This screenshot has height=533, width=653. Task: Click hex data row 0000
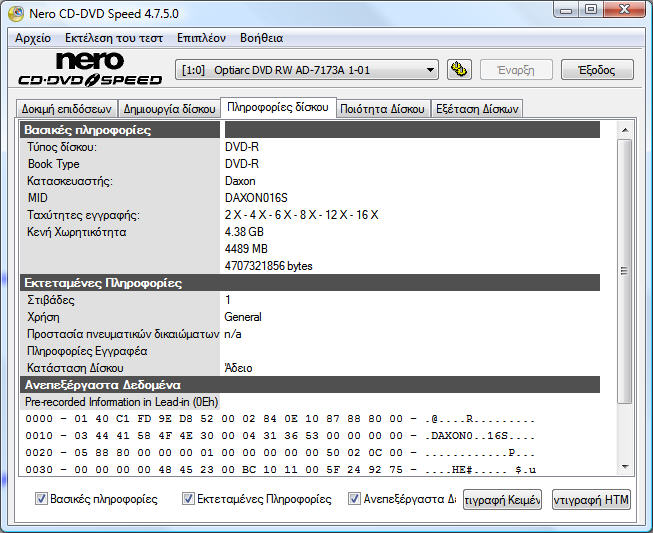tap(280, 419)
